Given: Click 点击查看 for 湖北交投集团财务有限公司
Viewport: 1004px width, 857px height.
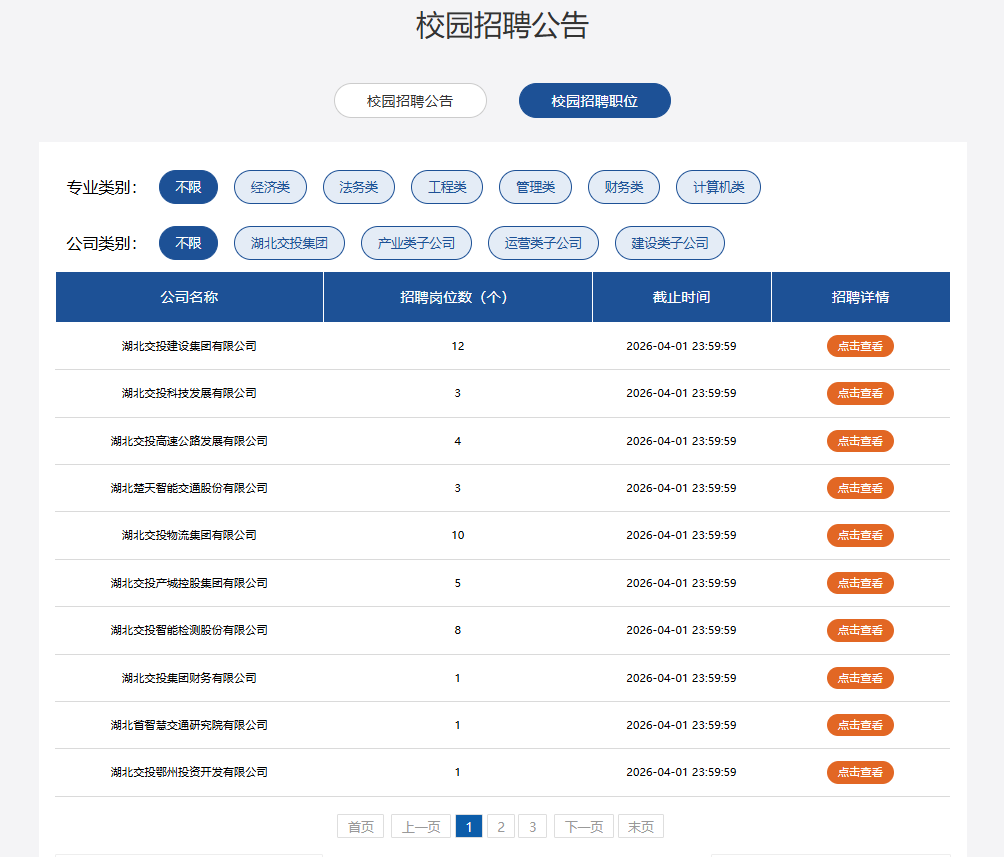Looking at the screenshot, I should (x=860, y=678).
